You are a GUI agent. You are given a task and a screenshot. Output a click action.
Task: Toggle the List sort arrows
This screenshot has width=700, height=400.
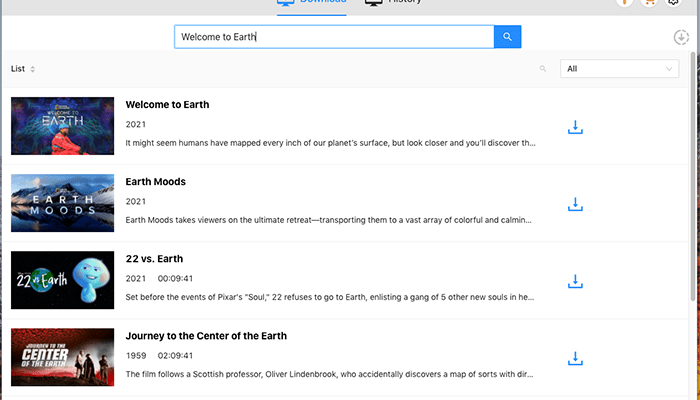click(33, 69)
